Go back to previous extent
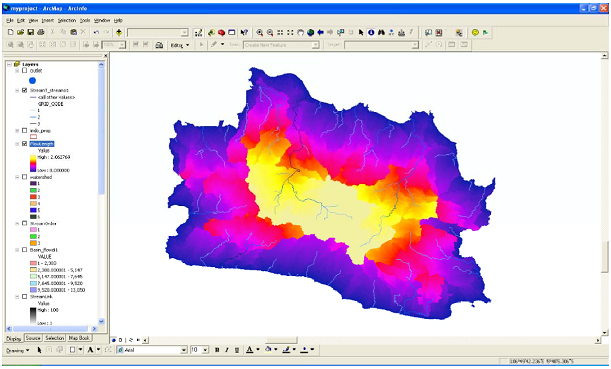Screen dimensions: 611x369 click(321, 33)
